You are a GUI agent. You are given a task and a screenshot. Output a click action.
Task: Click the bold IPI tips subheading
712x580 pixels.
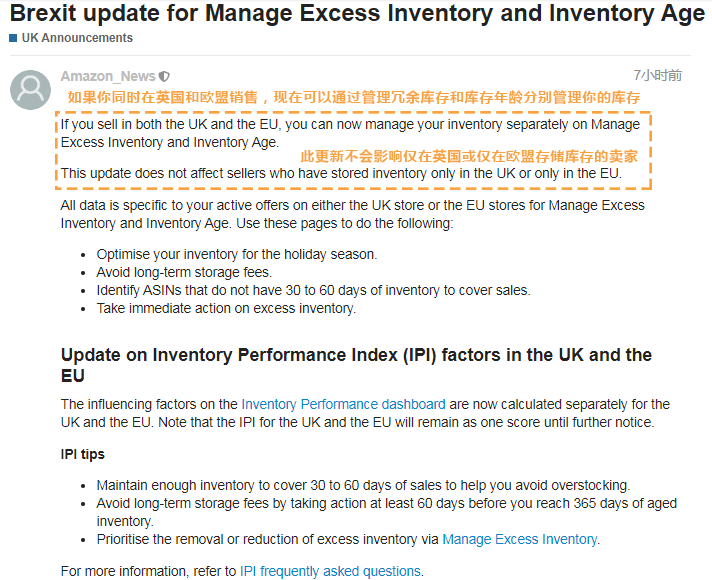[83, 454]
